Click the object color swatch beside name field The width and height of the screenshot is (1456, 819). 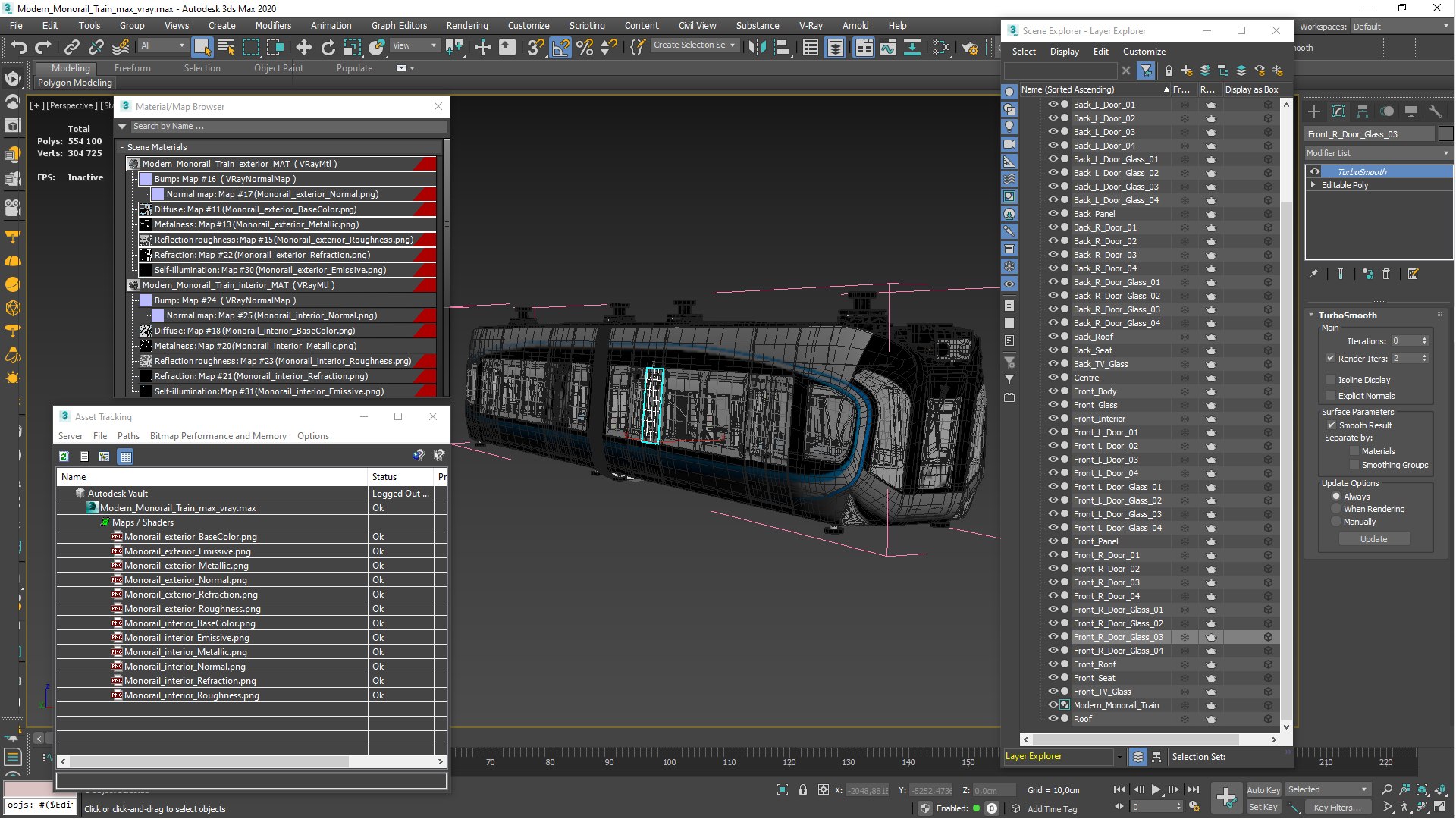(1445, 134)
